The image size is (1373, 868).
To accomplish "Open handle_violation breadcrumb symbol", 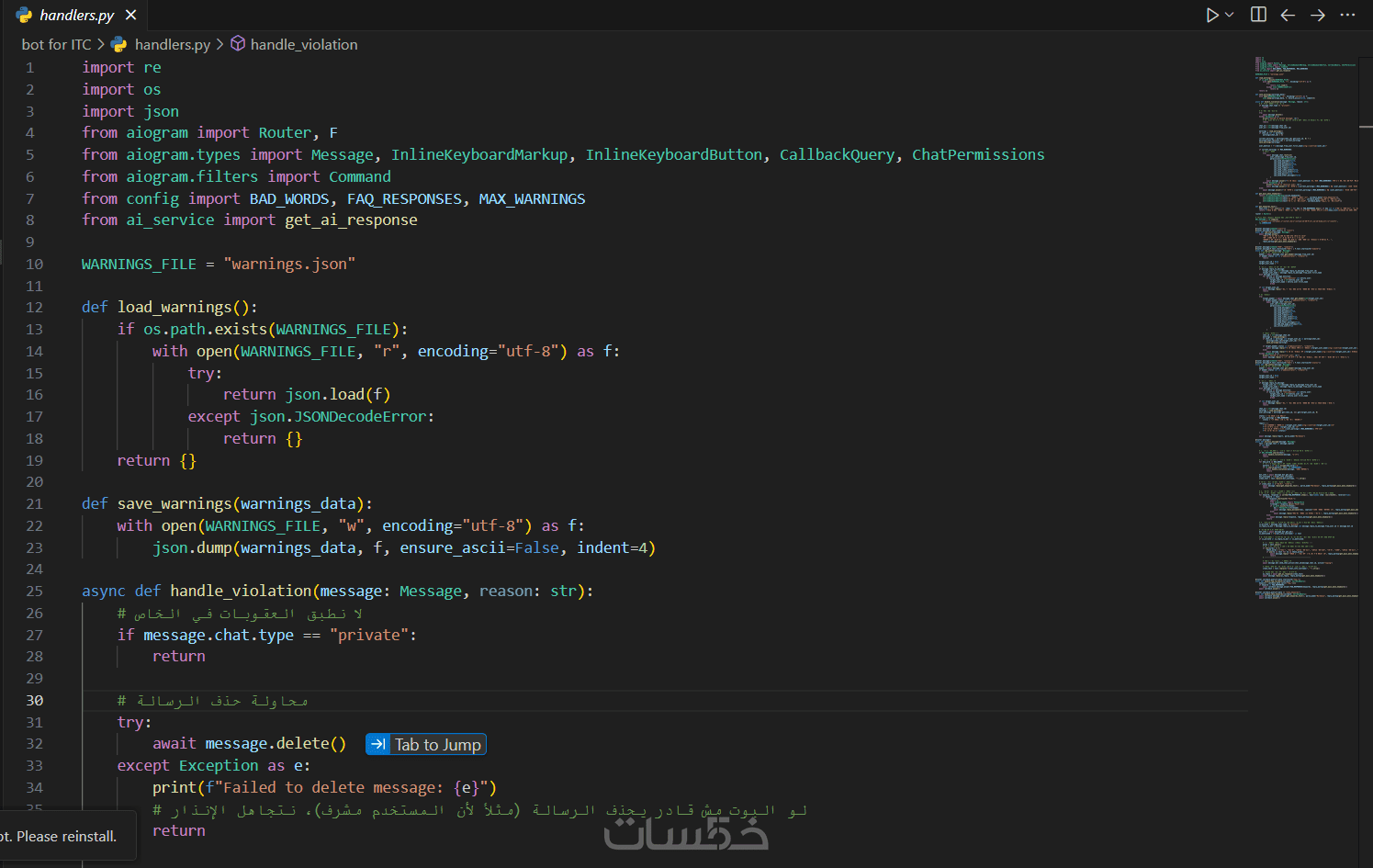I will click(x=304, y=44).
